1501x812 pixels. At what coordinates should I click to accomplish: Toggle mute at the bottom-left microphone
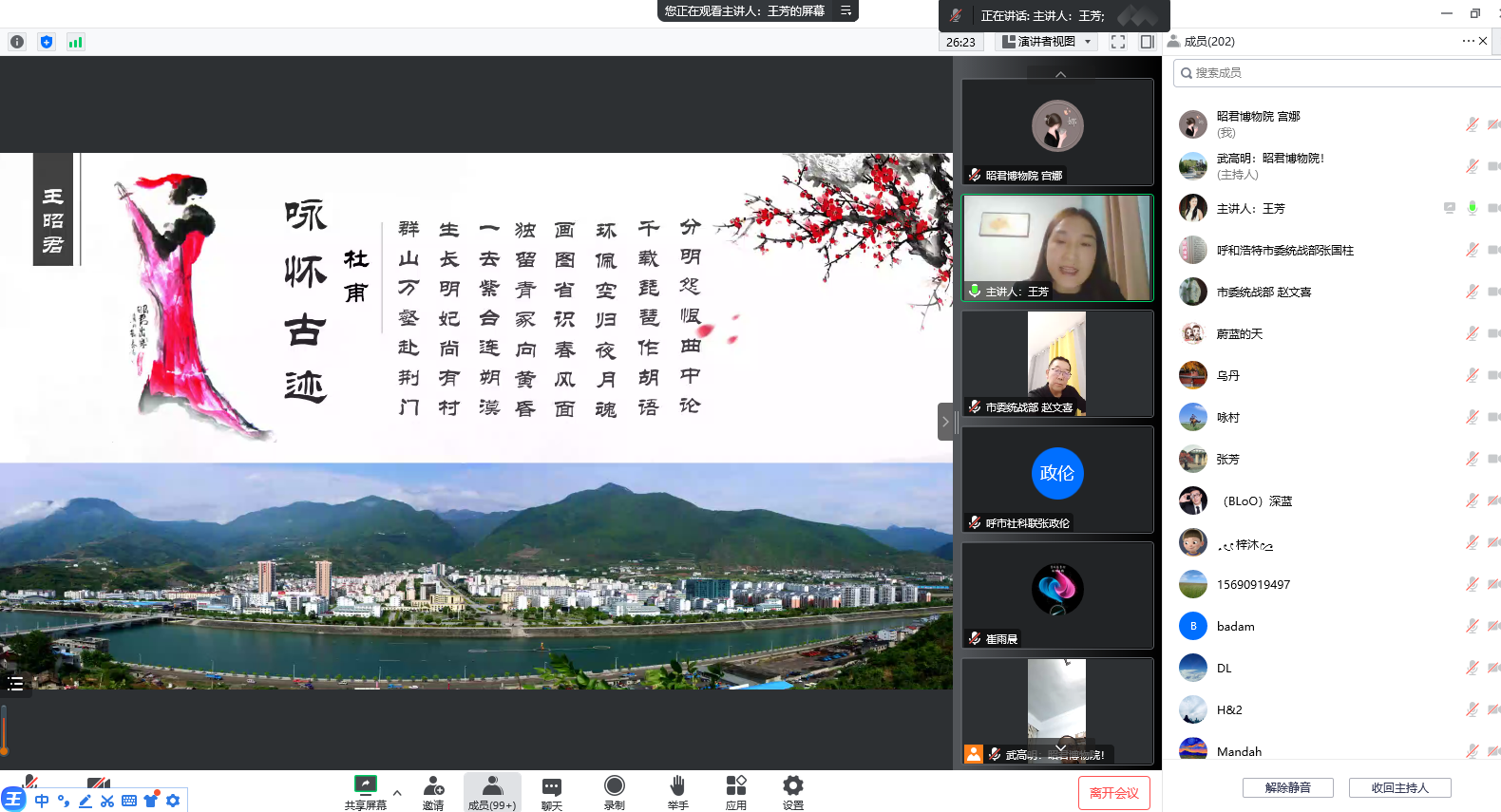pos(30,782)
